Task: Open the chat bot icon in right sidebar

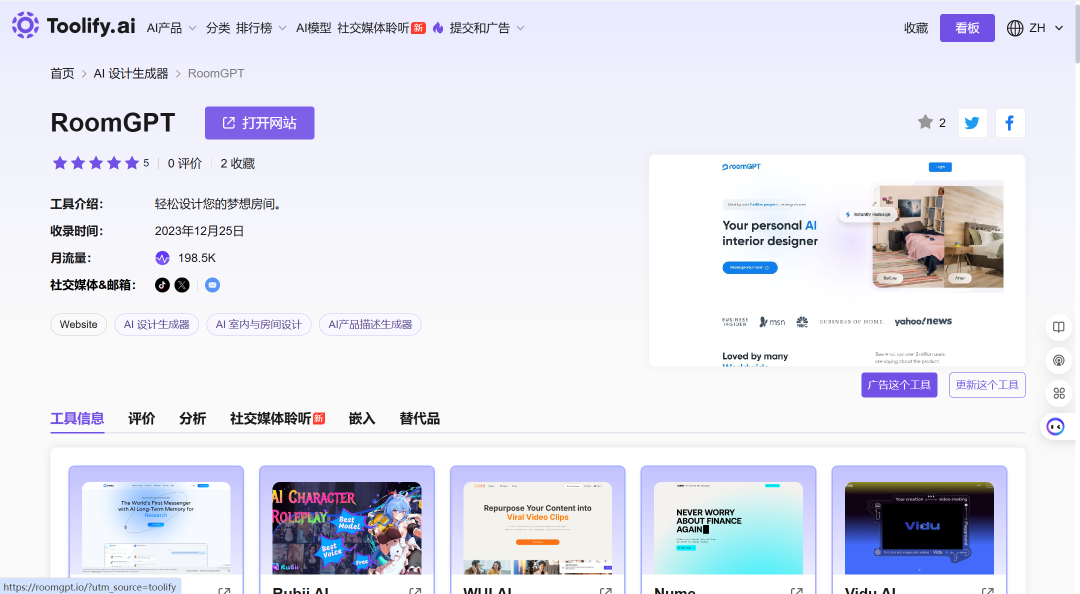Action: pyautogui.click(x=1055, y=427)
